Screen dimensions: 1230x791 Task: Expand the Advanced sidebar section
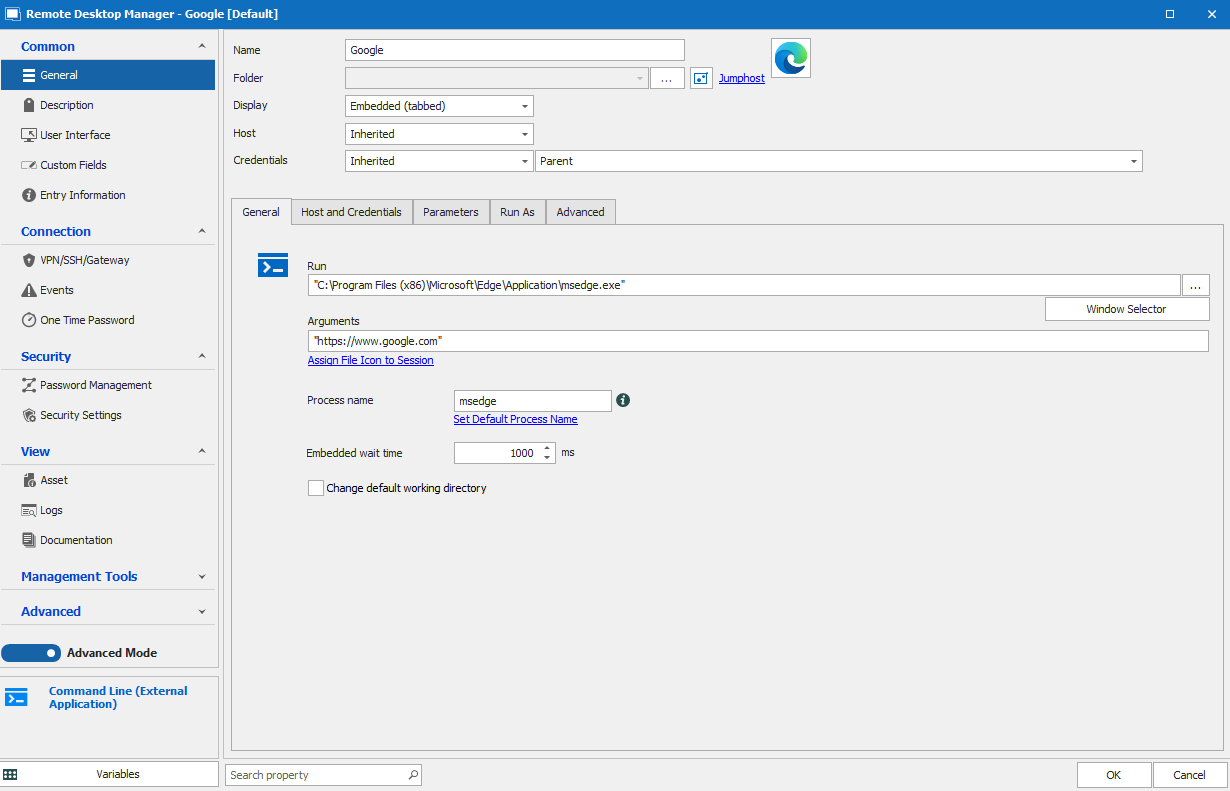[202, 611]
